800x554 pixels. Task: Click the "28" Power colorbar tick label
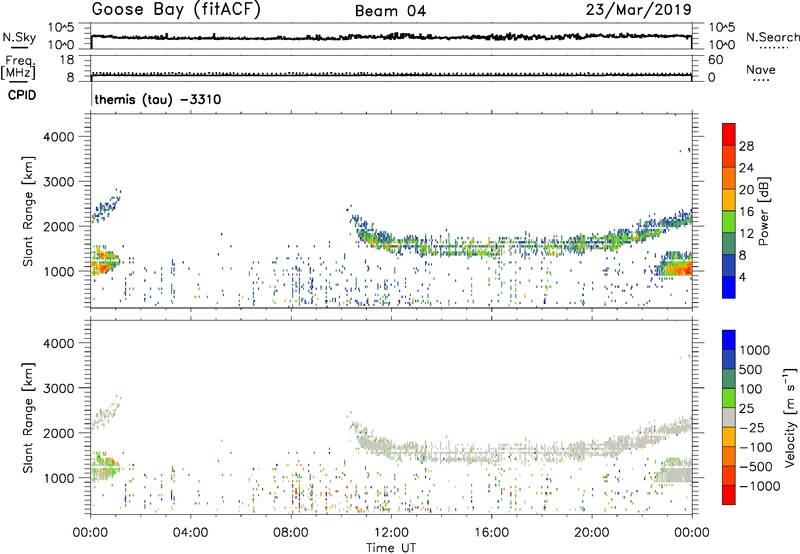pyautogui.click(x=746, y=146)
